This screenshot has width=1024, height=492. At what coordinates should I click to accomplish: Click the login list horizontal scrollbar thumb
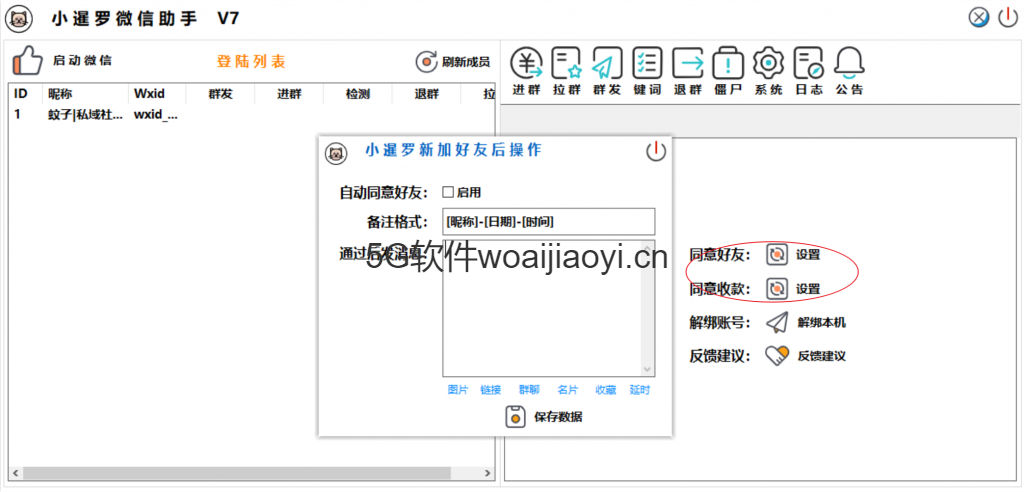237,472
